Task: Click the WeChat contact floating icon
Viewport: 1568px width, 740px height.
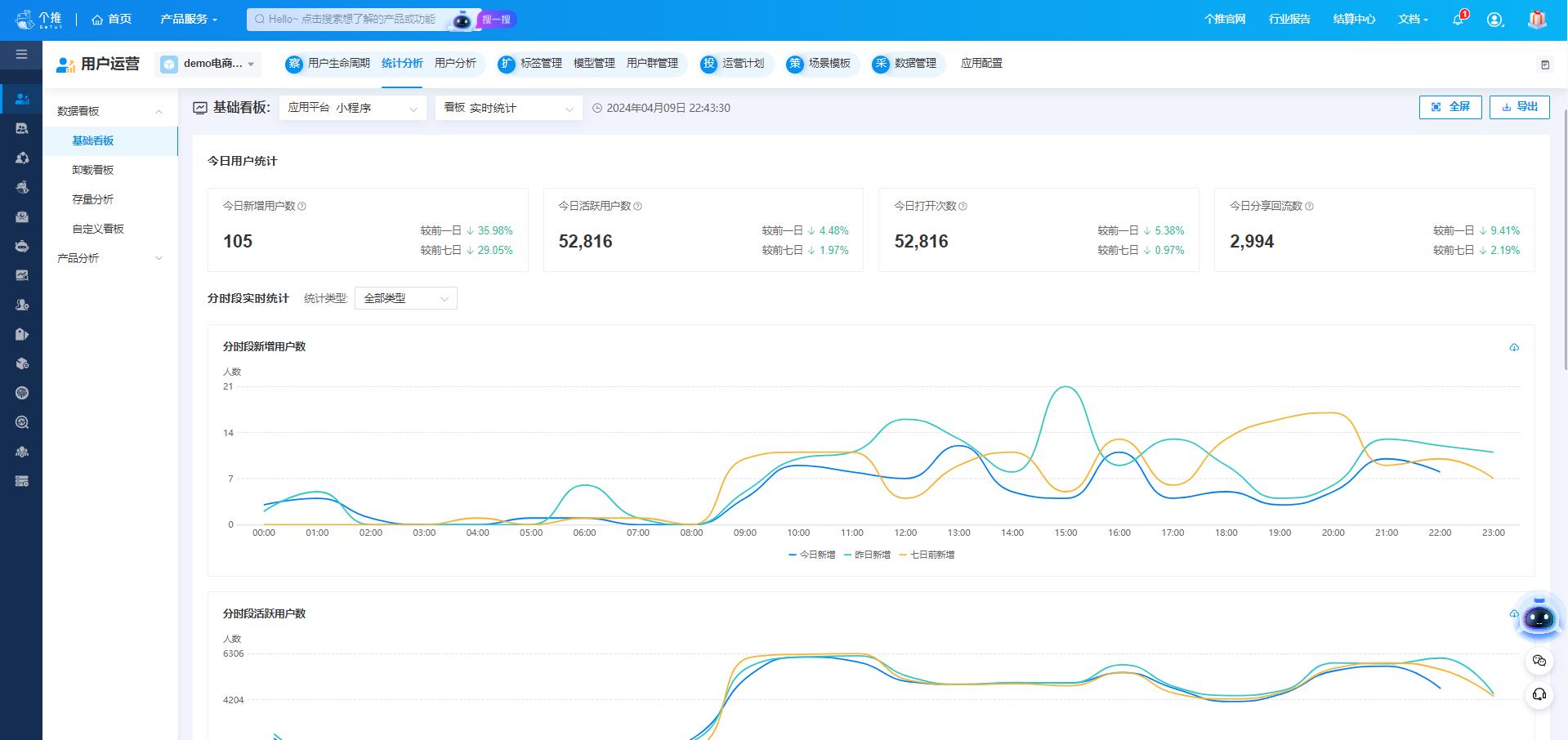Action: click(x=1539, y=661)
